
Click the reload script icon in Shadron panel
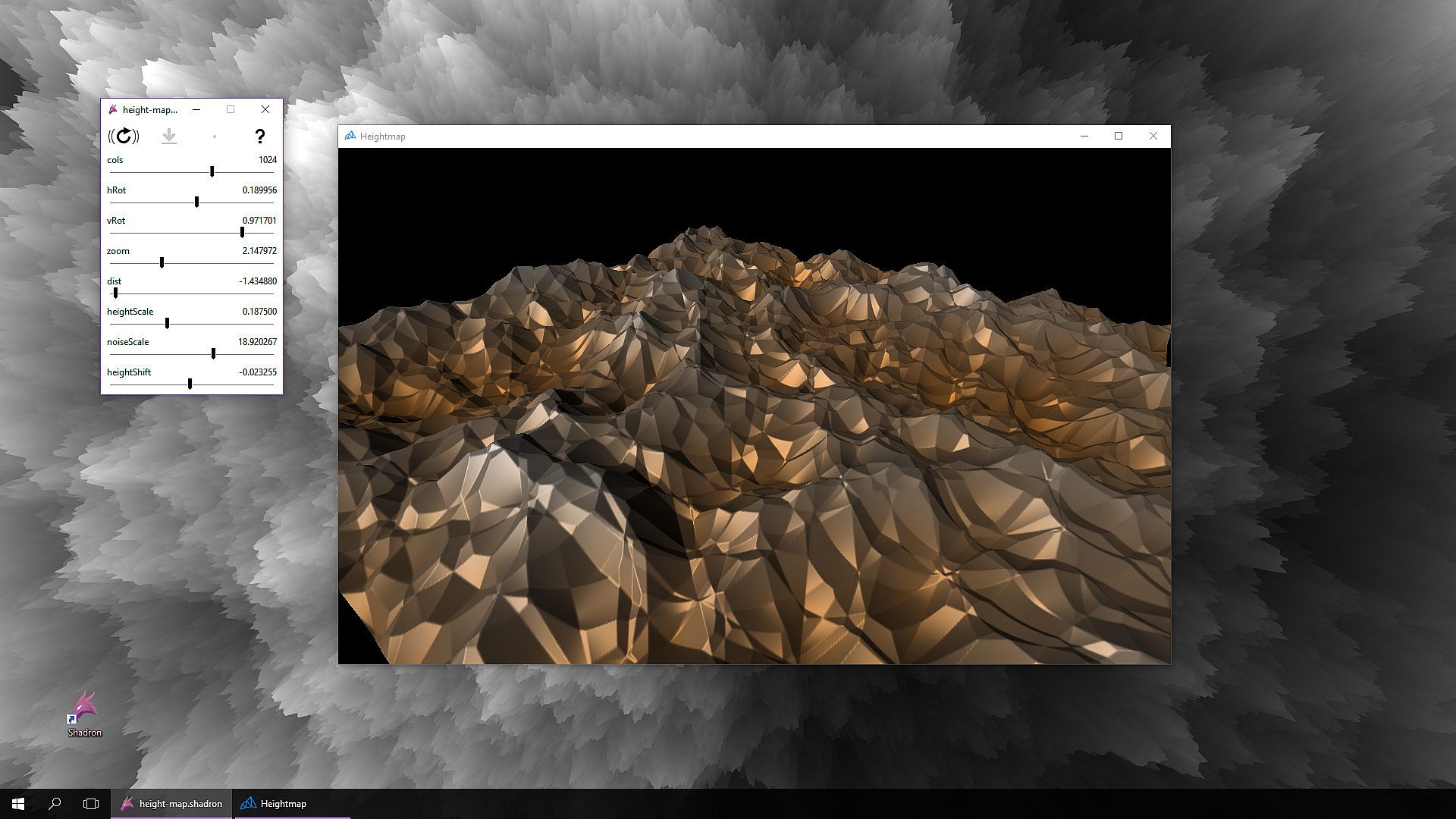pyautogui.click(x=124, y=136)
